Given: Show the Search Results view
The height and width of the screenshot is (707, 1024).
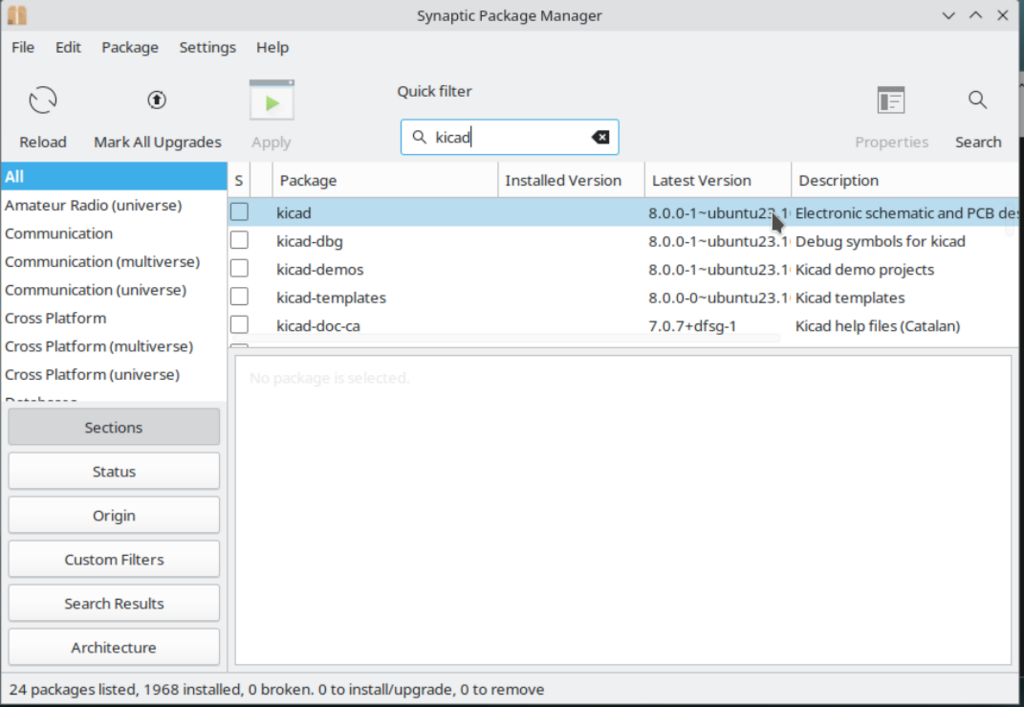Looking at the screenshot, I should tap(114, 604).
